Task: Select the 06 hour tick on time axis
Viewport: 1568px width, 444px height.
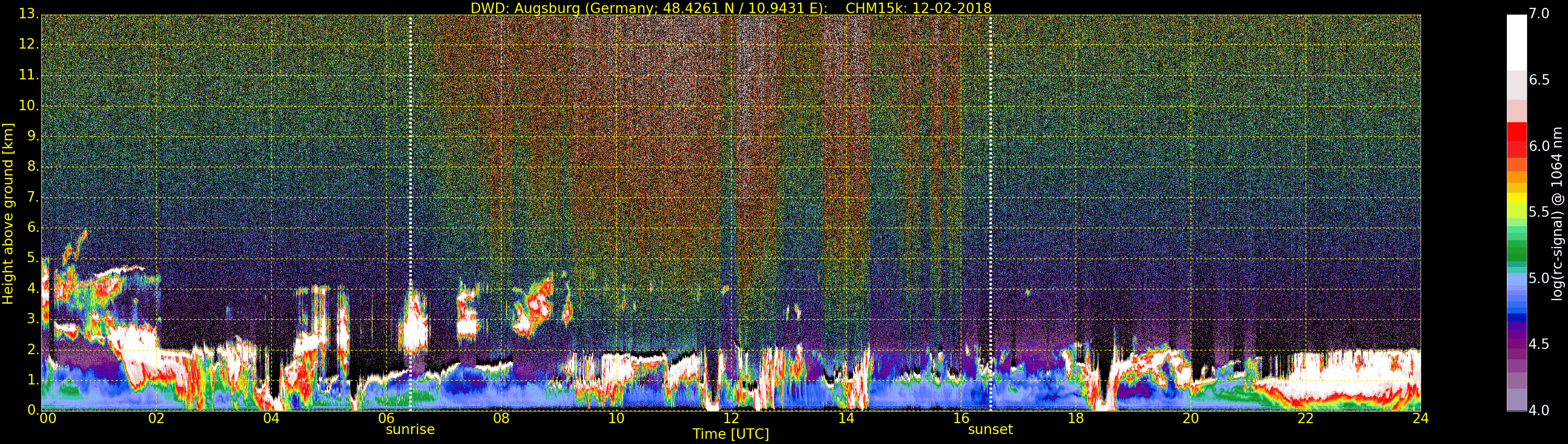Action: (386, 418)
